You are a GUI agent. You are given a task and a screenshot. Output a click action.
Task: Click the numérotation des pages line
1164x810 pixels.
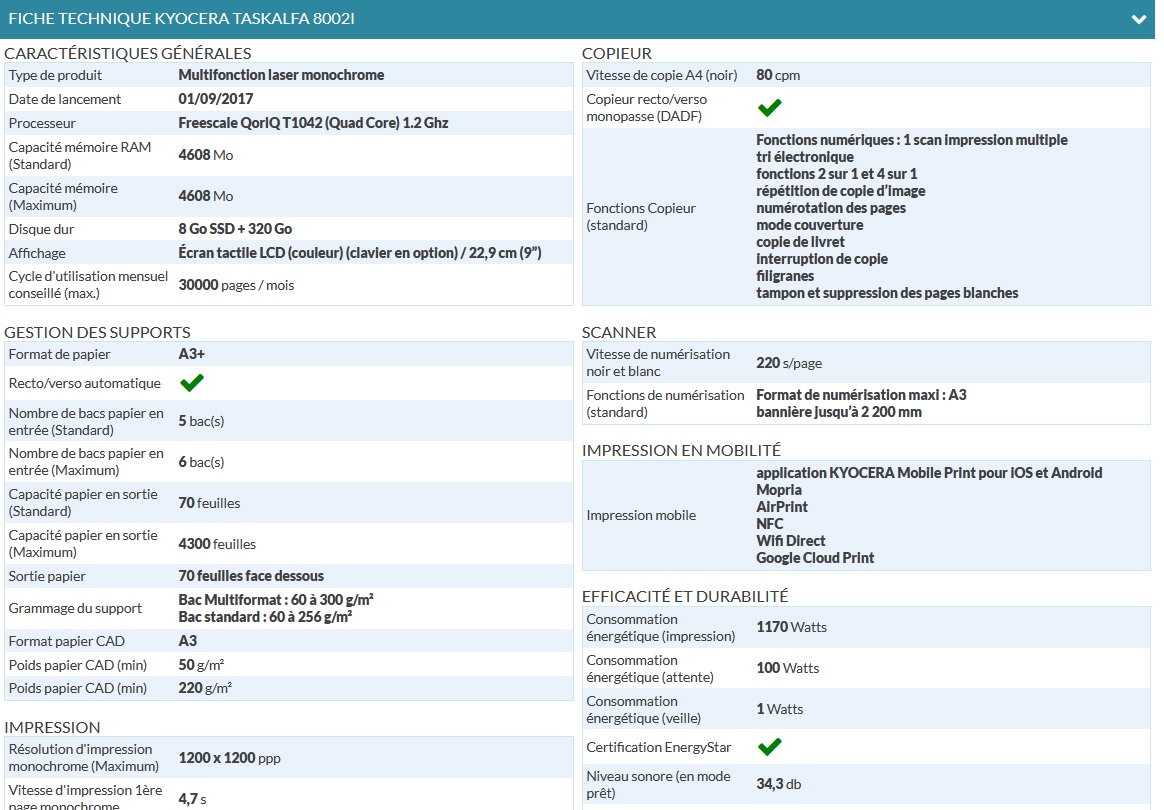coord(831,208)
